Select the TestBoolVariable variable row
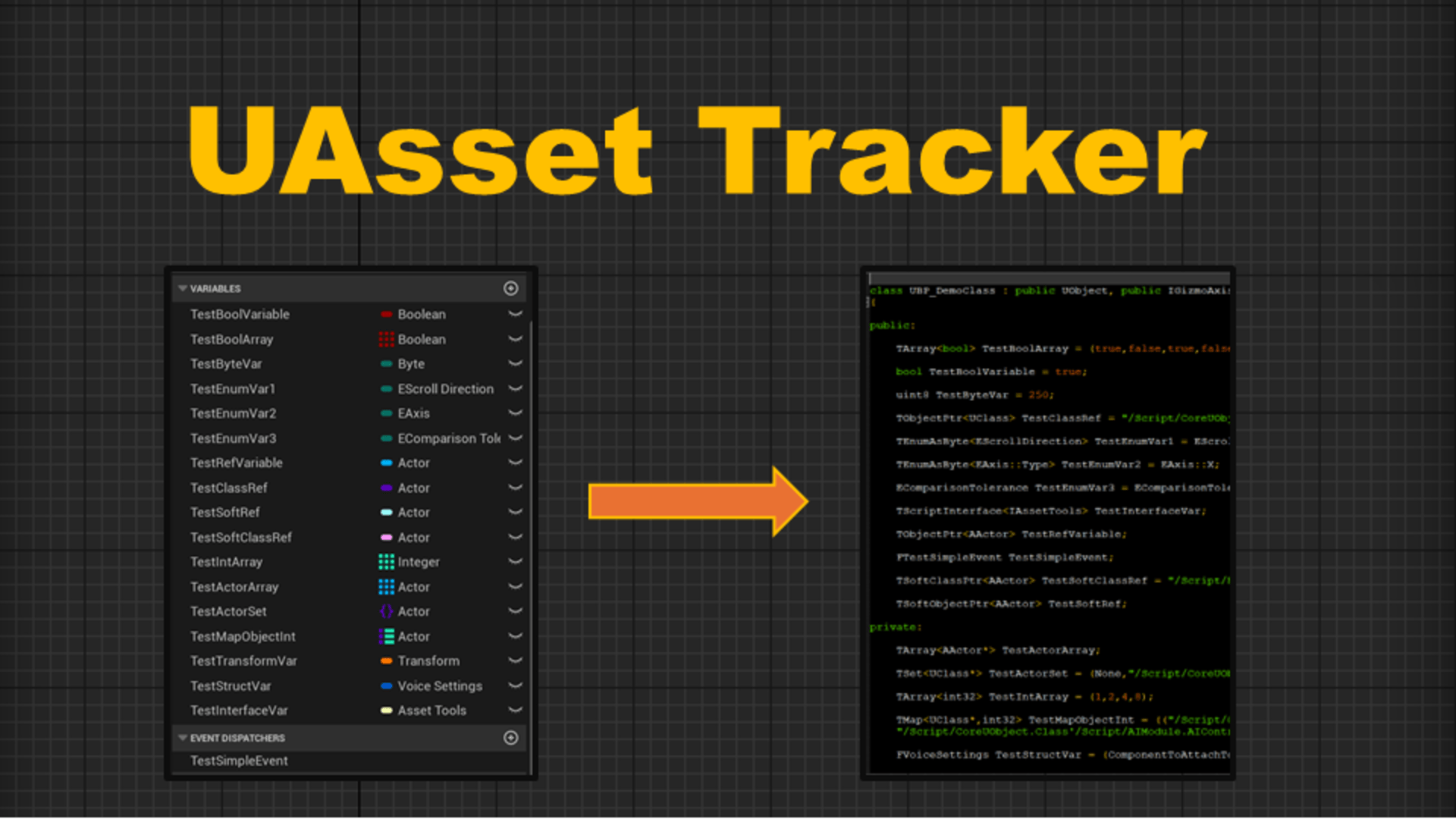Screen dimensions: 1456x819 click(x=350, y=314)
